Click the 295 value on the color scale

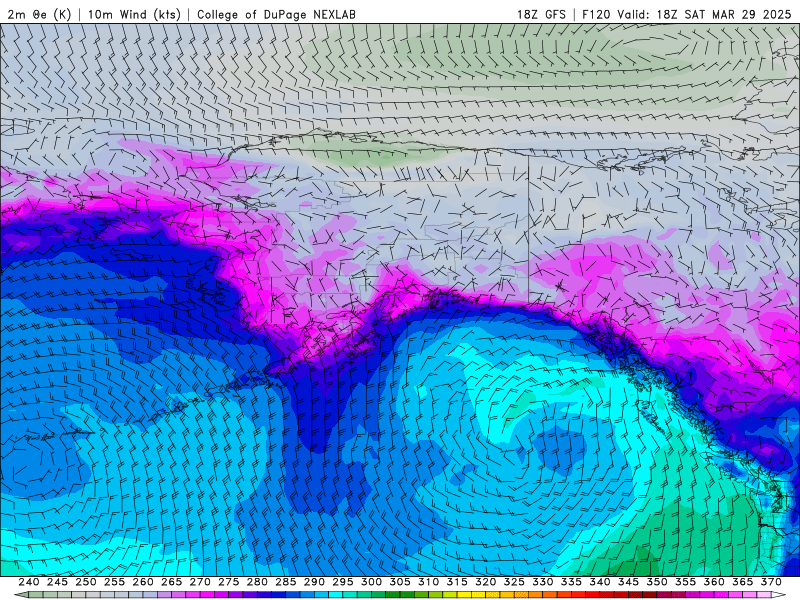point(343,582)
